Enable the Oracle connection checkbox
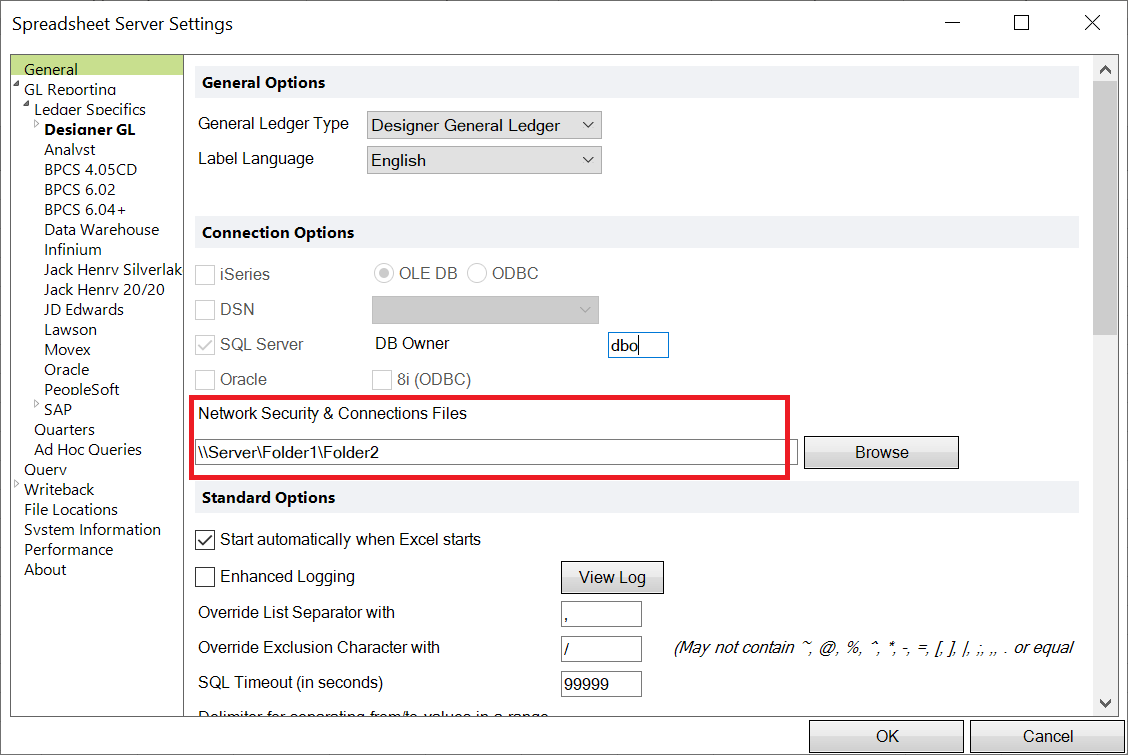 tap(205, 379)
